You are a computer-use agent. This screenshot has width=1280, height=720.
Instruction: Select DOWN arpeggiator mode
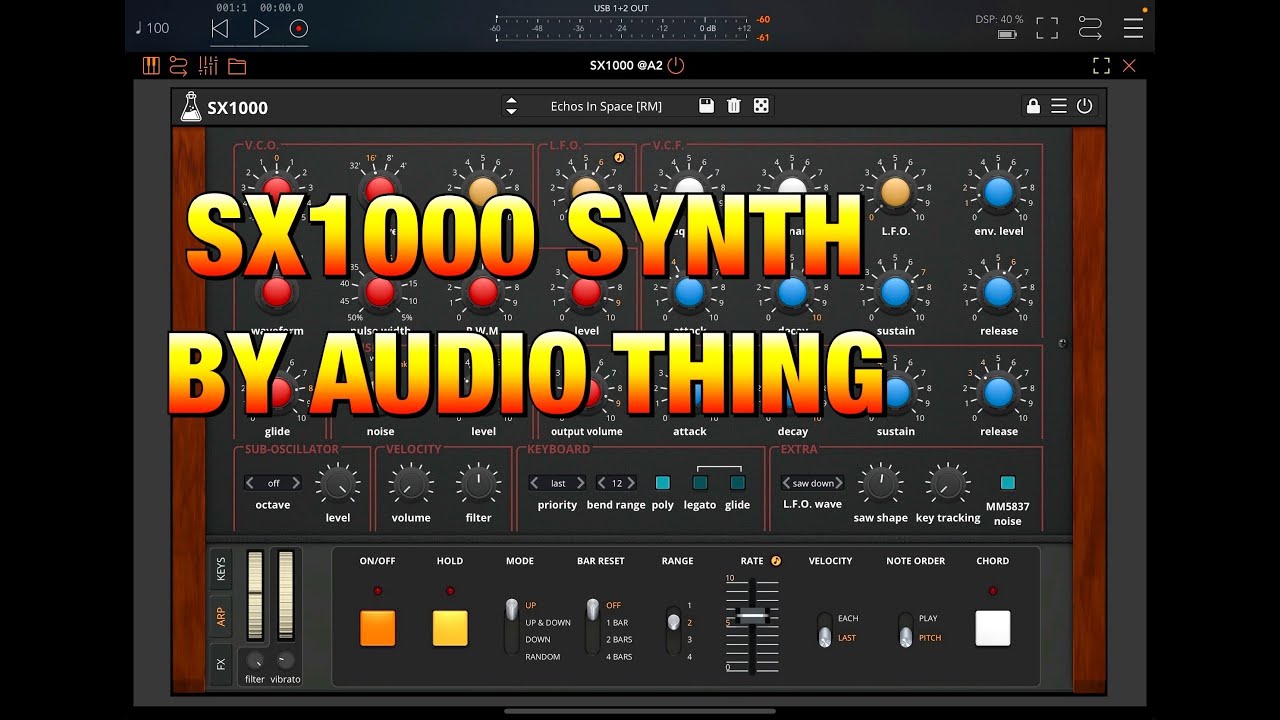pos(538,640)
